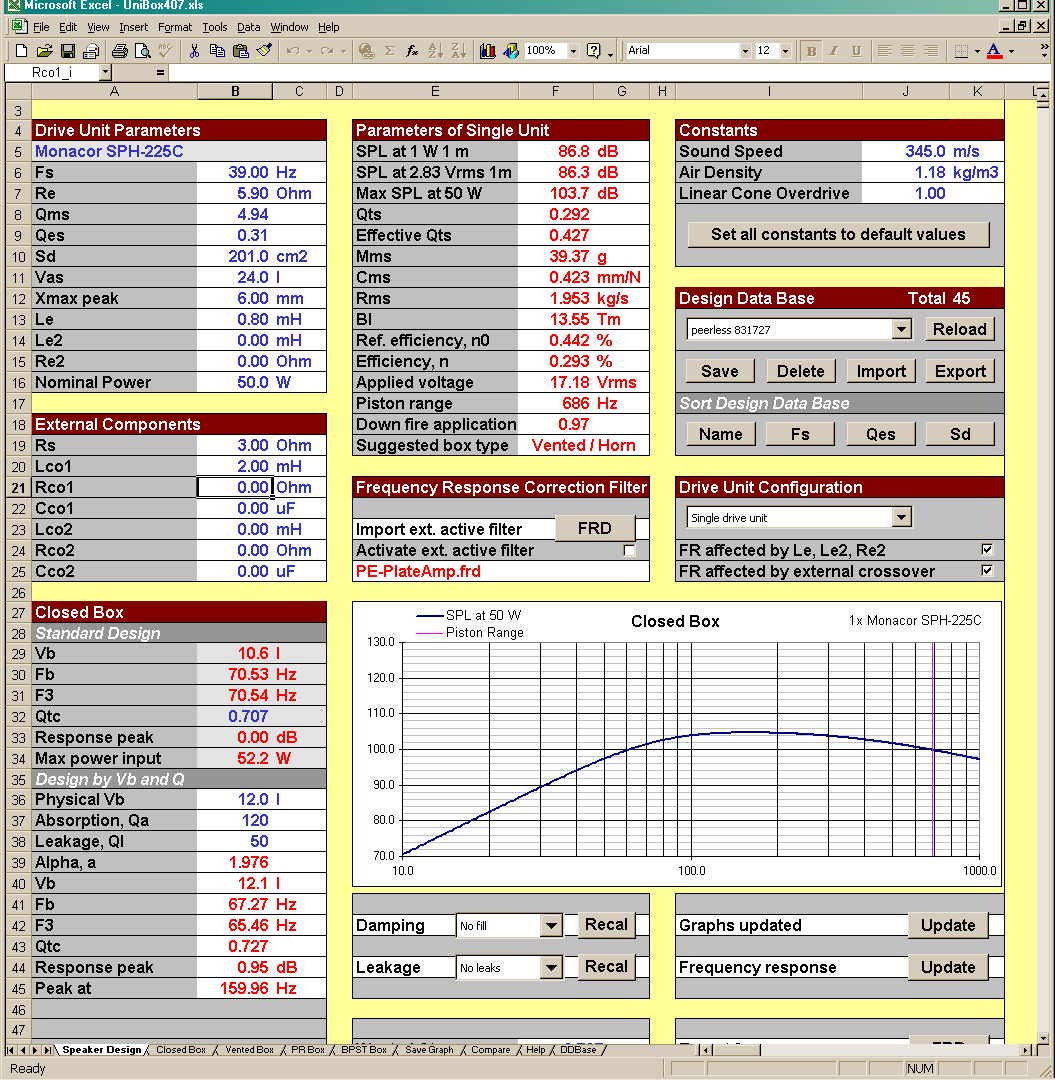Click Set all constants to default values

click(838, 235)
